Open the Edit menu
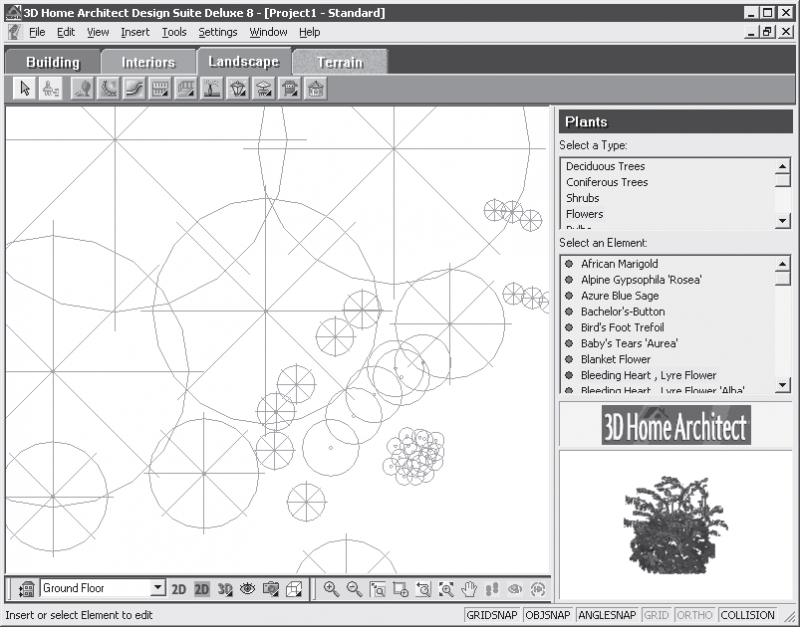The width and height of the screenshot is (800, 627). (x=66, y=32)
